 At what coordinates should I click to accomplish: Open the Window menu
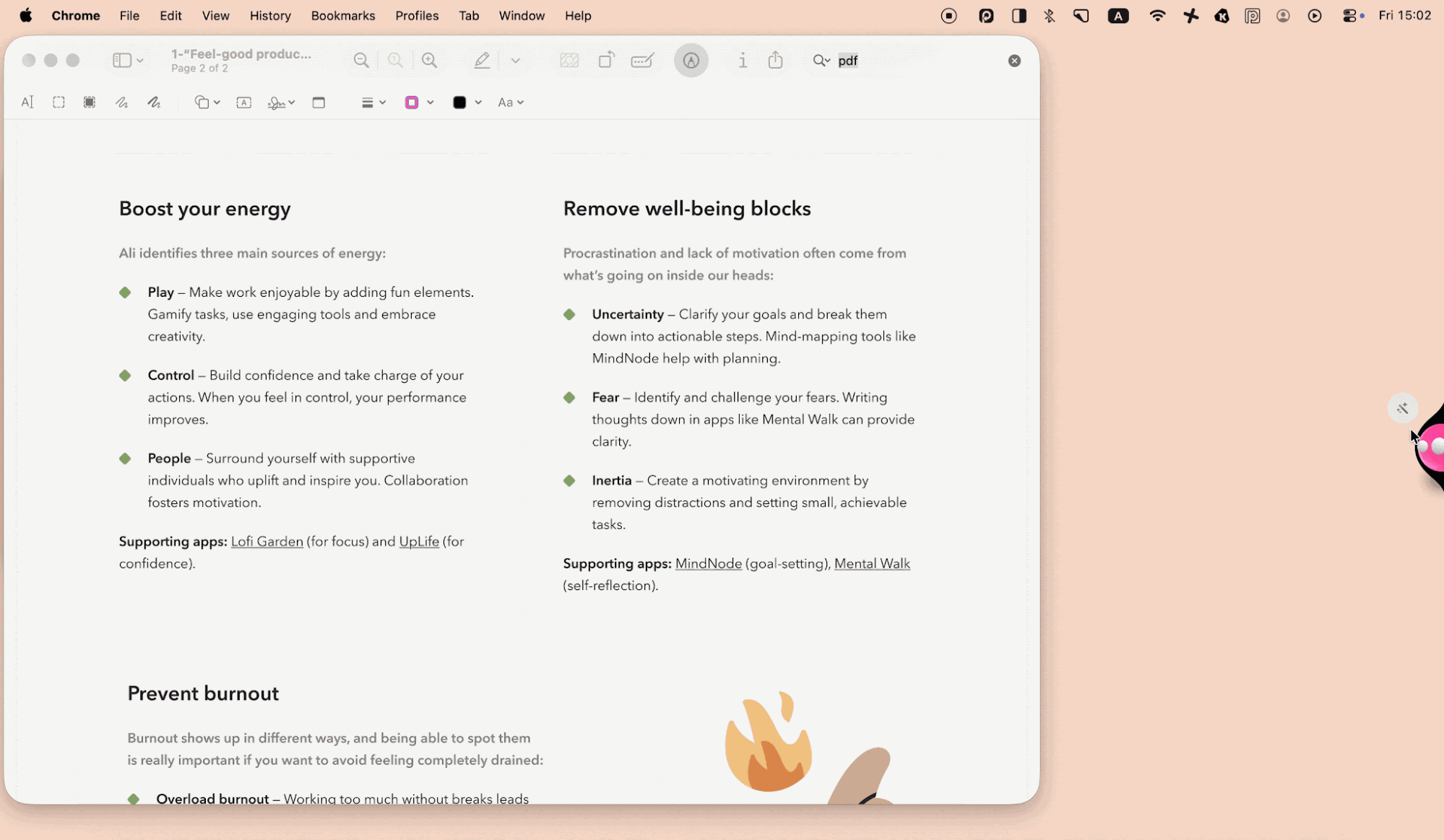pyautogui.click(x=522, y=16)
